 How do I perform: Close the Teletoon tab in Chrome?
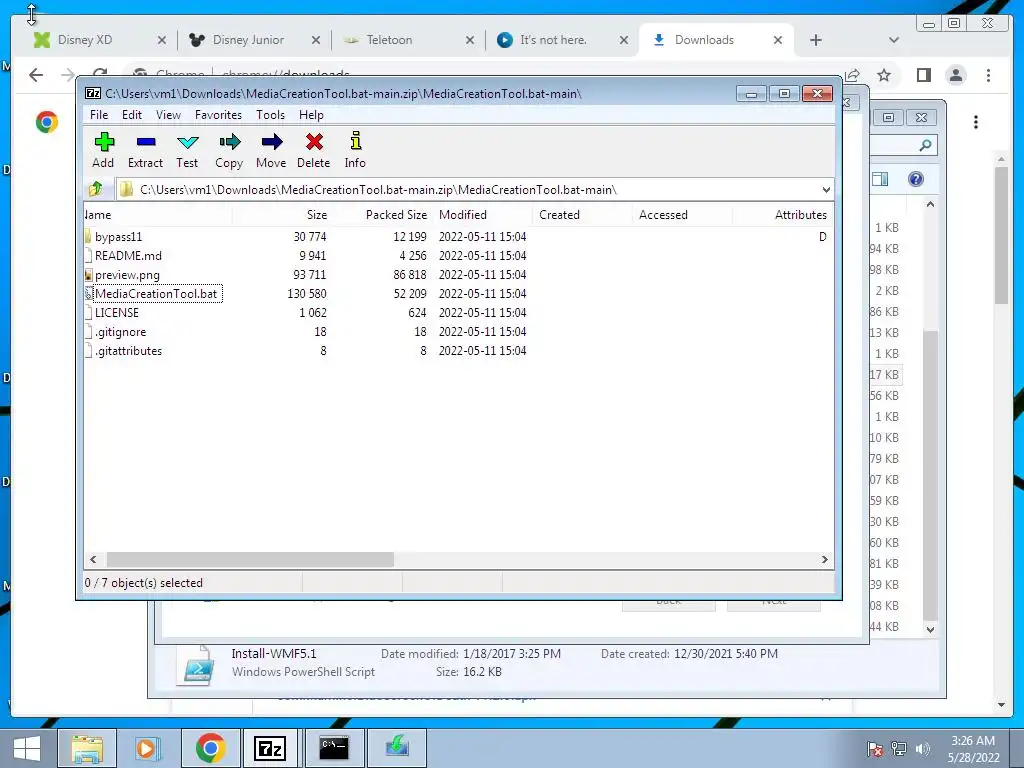click(x=470, y=40)
